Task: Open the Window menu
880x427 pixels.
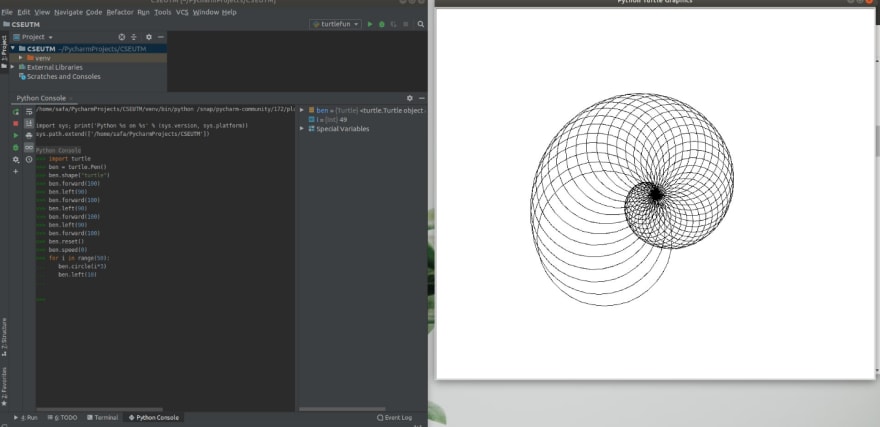Action: [206, 12]
